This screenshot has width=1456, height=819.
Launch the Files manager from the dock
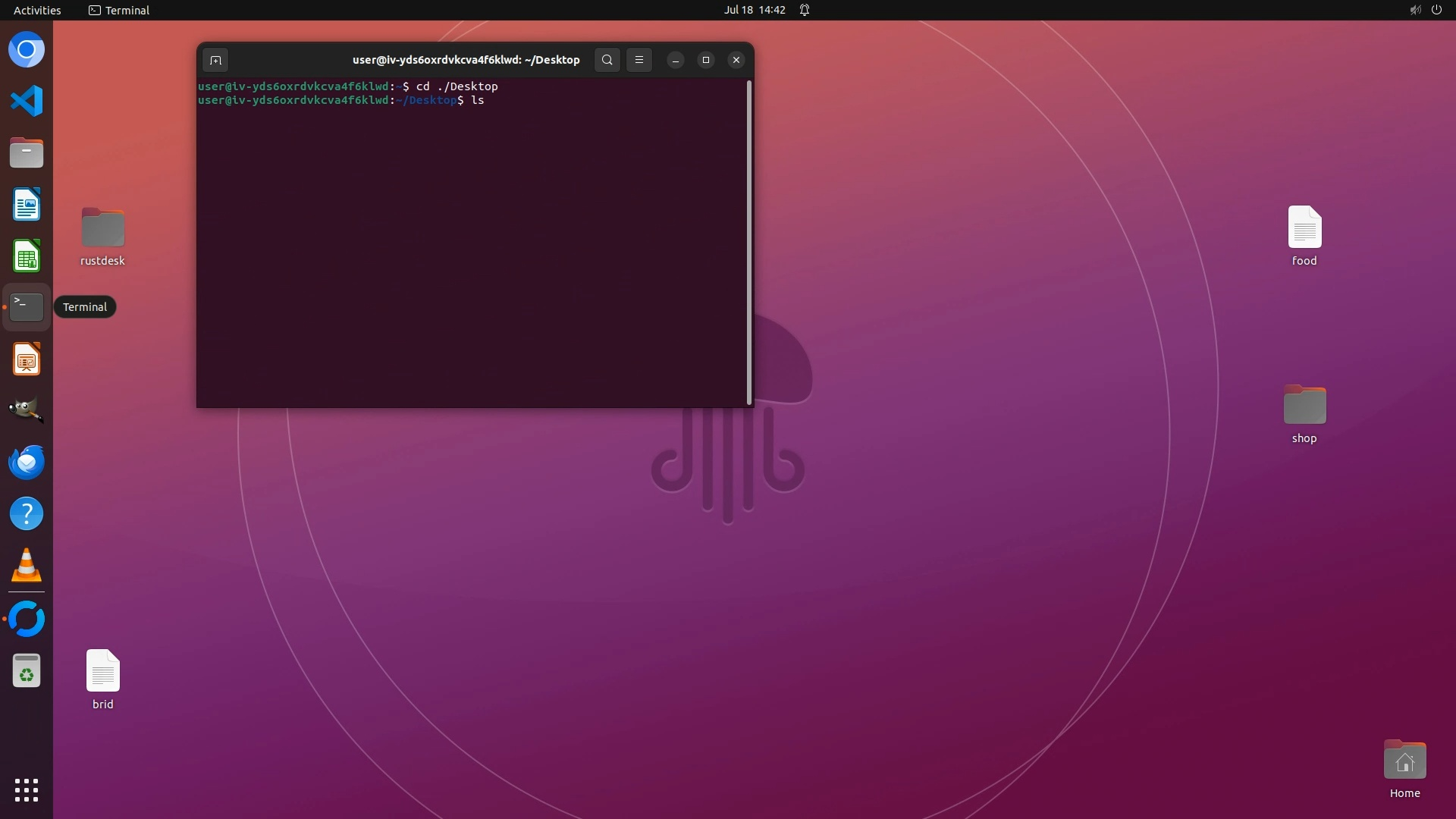[x=27, y=153]
